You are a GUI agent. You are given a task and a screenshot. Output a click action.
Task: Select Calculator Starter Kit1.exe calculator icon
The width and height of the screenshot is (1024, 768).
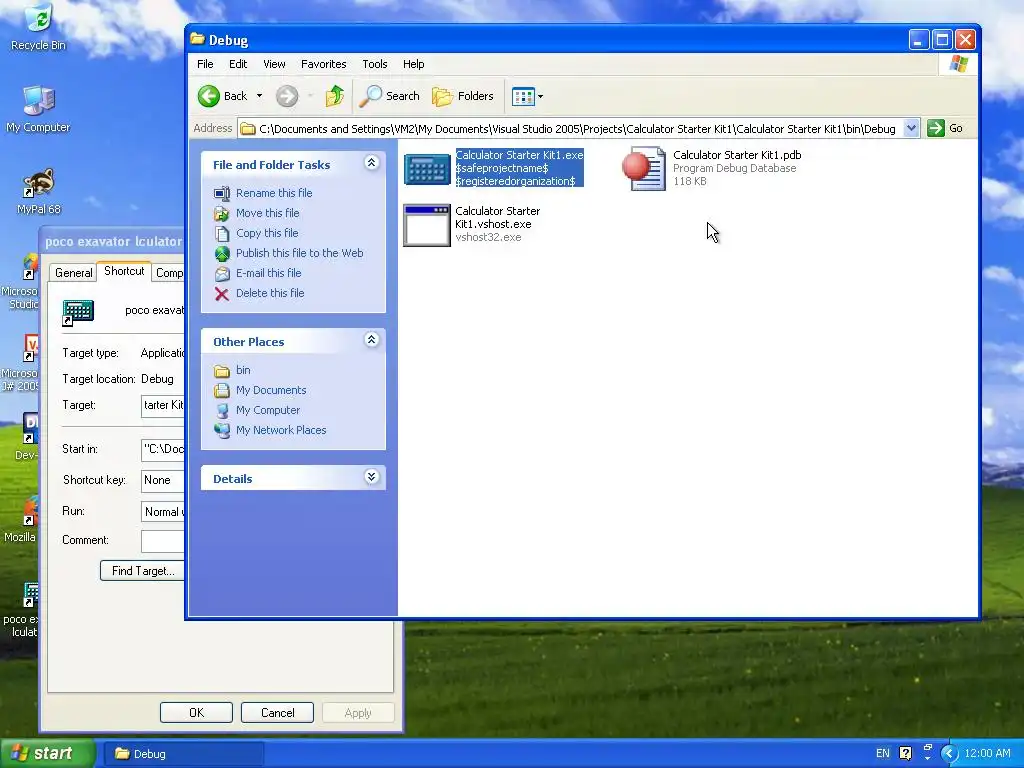point(426,168)
